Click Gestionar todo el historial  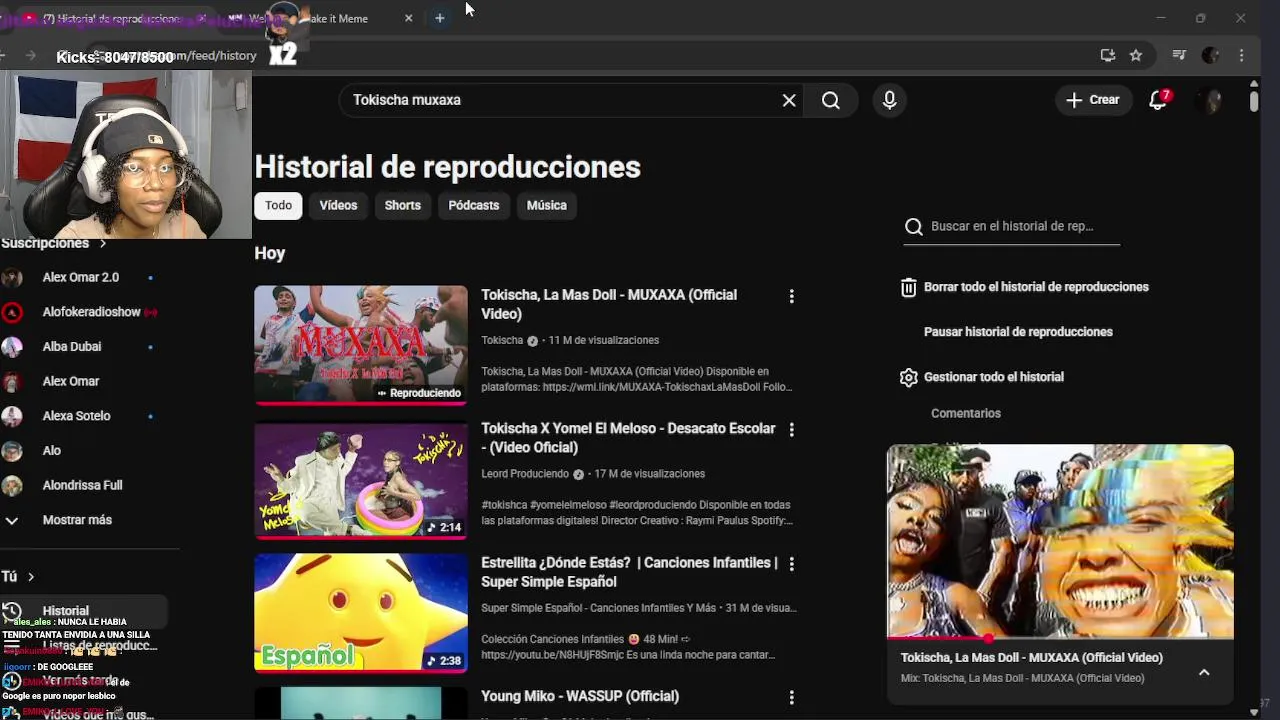993,377
